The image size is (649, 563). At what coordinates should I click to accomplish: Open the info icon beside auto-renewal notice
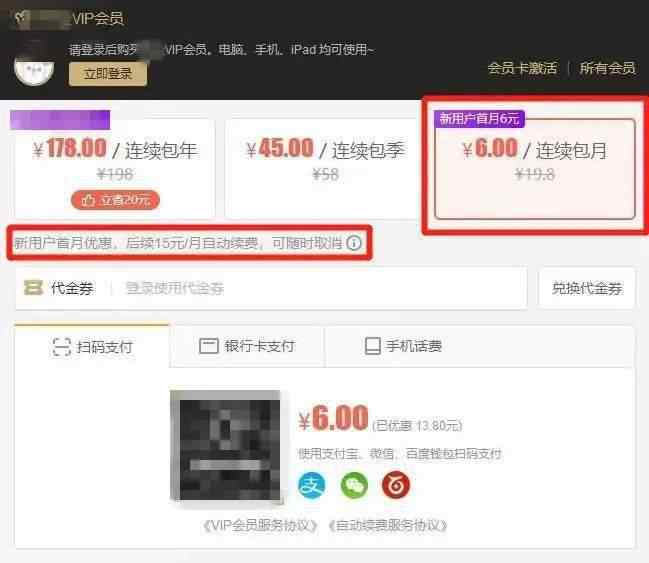point(354,243)
